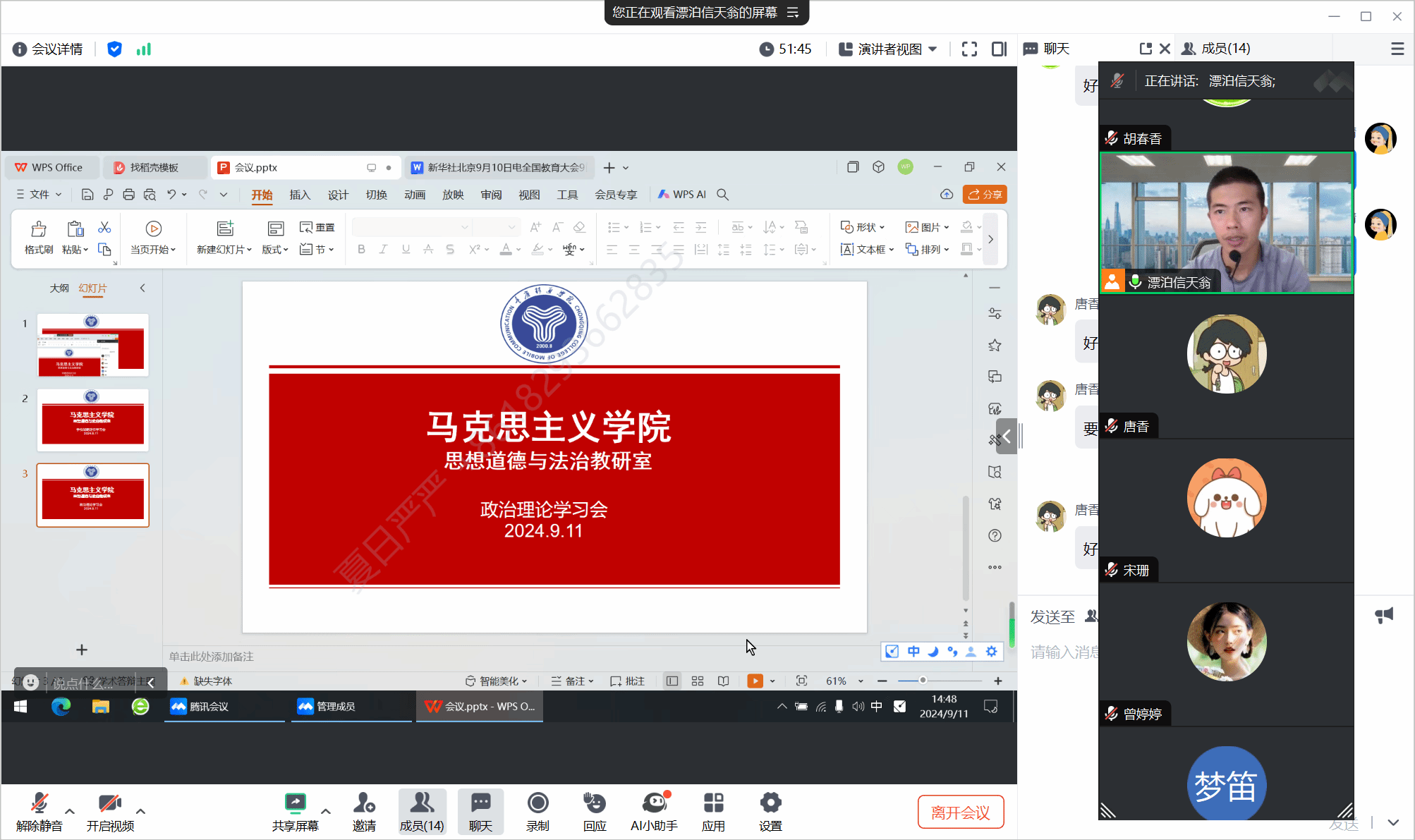Click the Invite (邀请) icon
This screenshot has height=840, width=1415.
[364, 810]
